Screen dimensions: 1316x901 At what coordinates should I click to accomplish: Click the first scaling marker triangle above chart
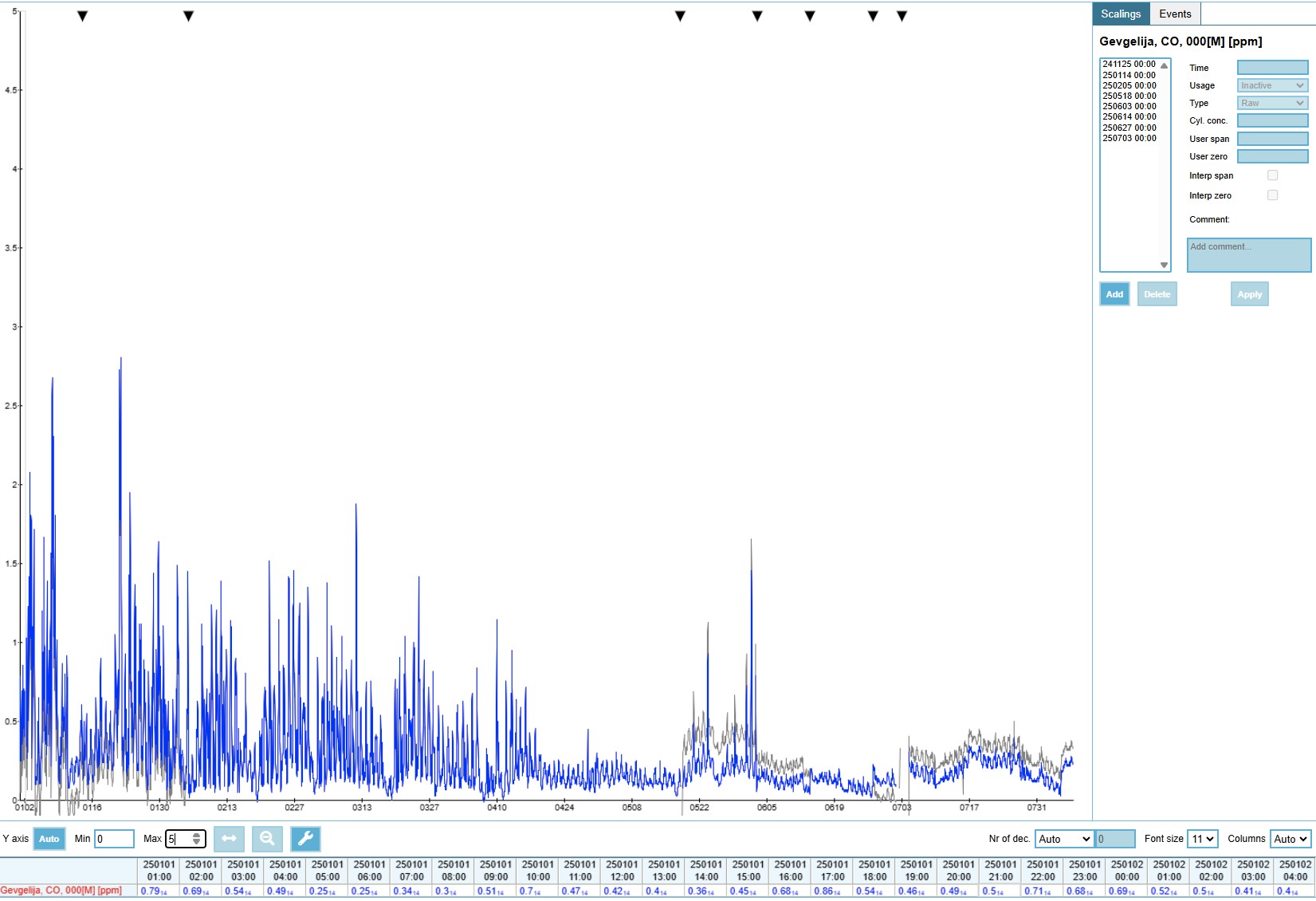(82, 16)
